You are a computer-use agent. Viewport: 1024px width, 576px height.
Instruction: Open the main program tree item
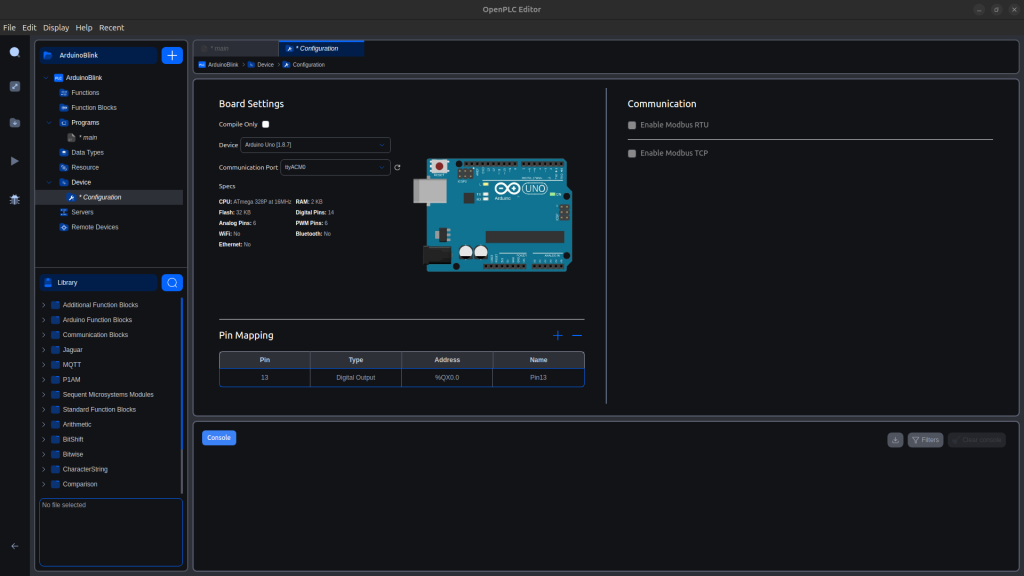coord(88,138)
